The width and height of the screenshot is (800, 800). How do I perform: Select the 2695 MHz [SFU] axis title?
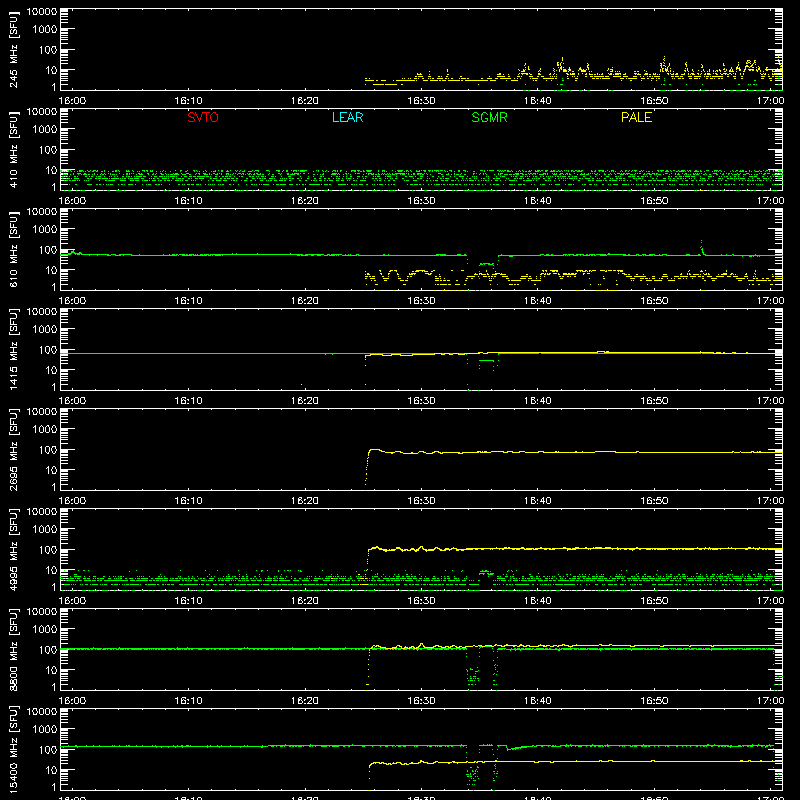13,449
